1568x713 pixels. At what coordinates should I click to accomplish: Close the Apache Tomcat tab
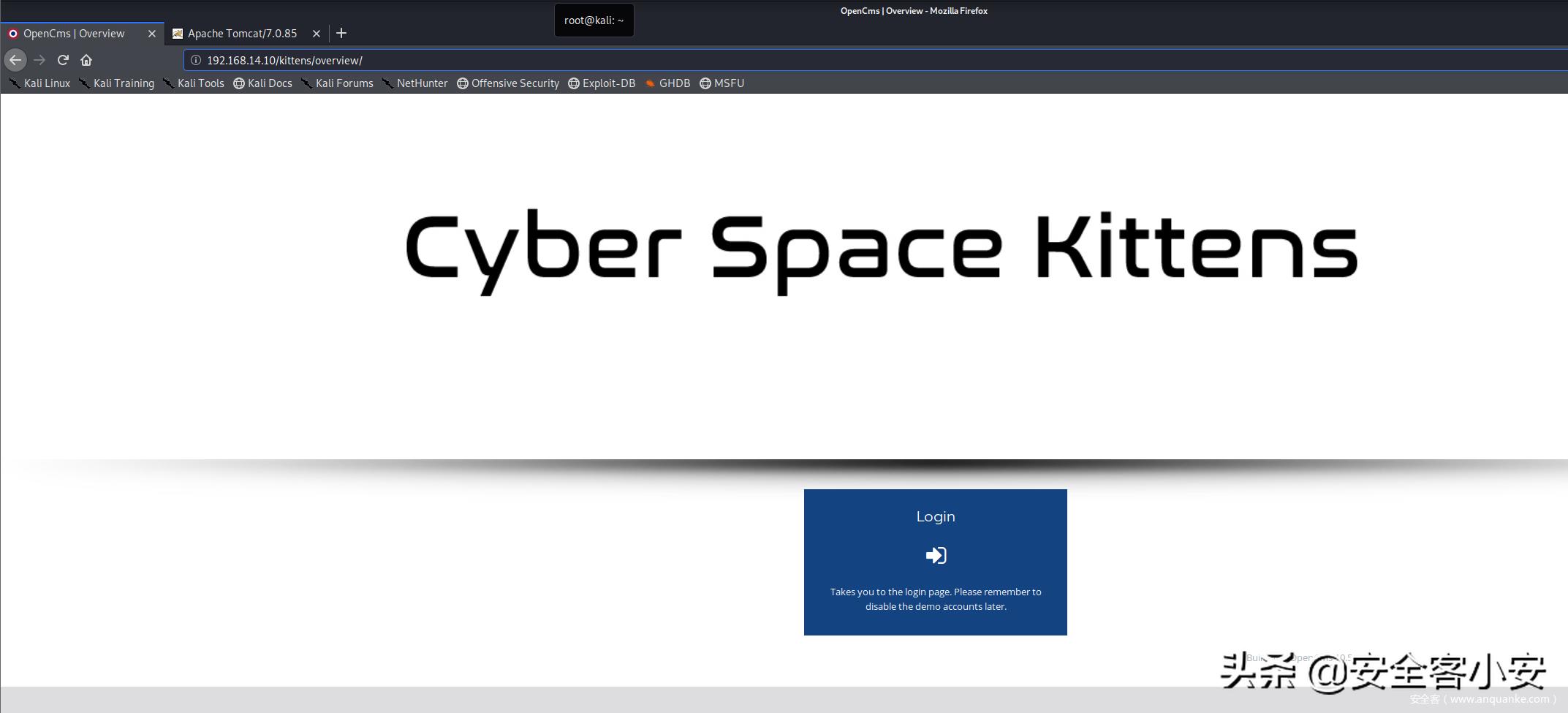click(317, 34)
